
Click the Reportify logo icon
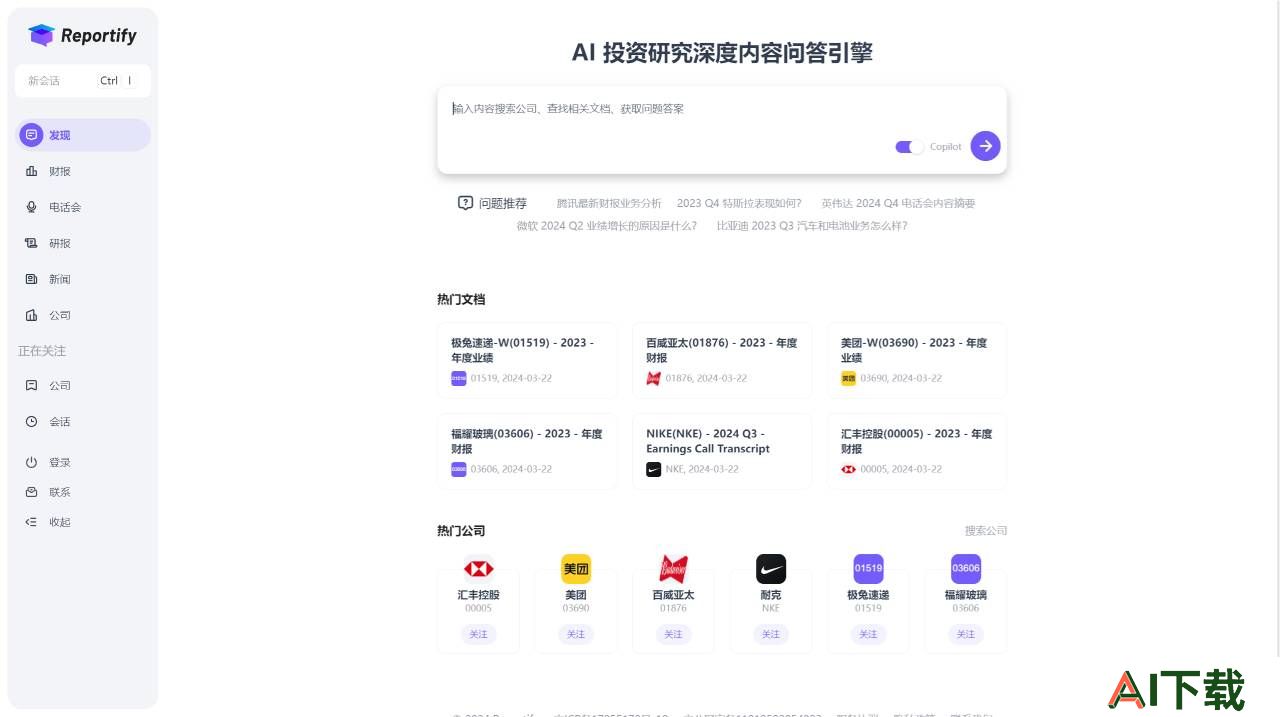pos(41,35)
